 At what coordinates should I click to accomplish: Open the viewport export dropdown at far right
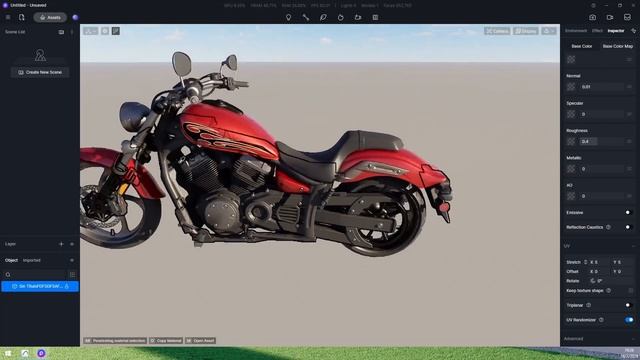click(549, 31)
